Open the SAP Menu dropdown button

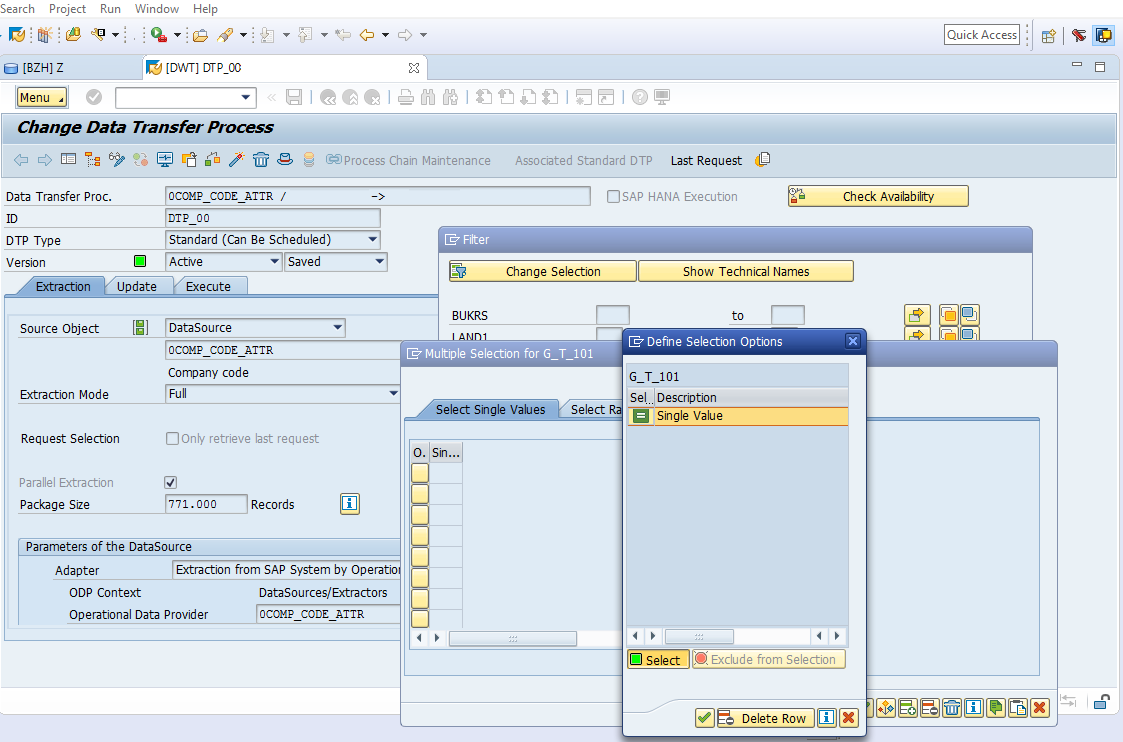click(x=42, y=97)
